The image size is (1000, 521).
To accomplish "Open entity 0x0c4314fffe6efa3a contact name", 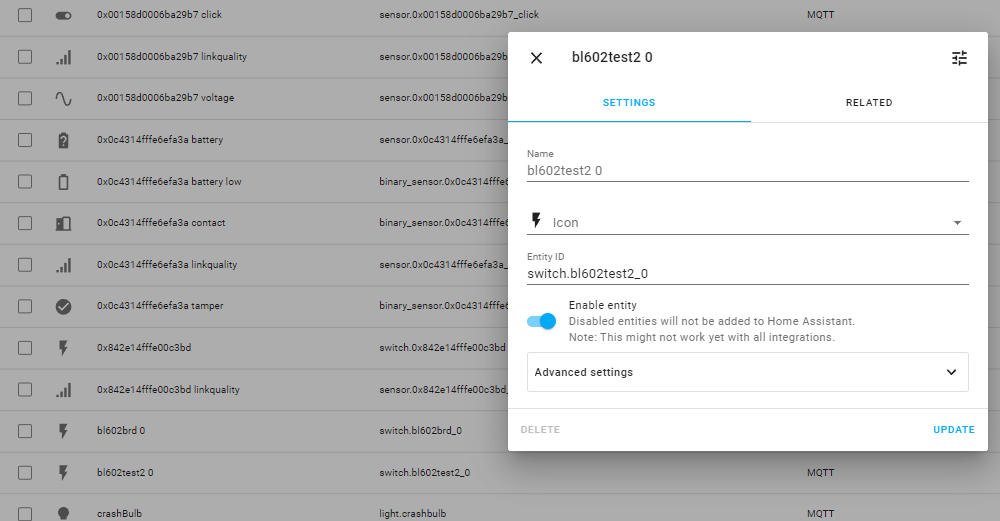I will coord(161,223).
